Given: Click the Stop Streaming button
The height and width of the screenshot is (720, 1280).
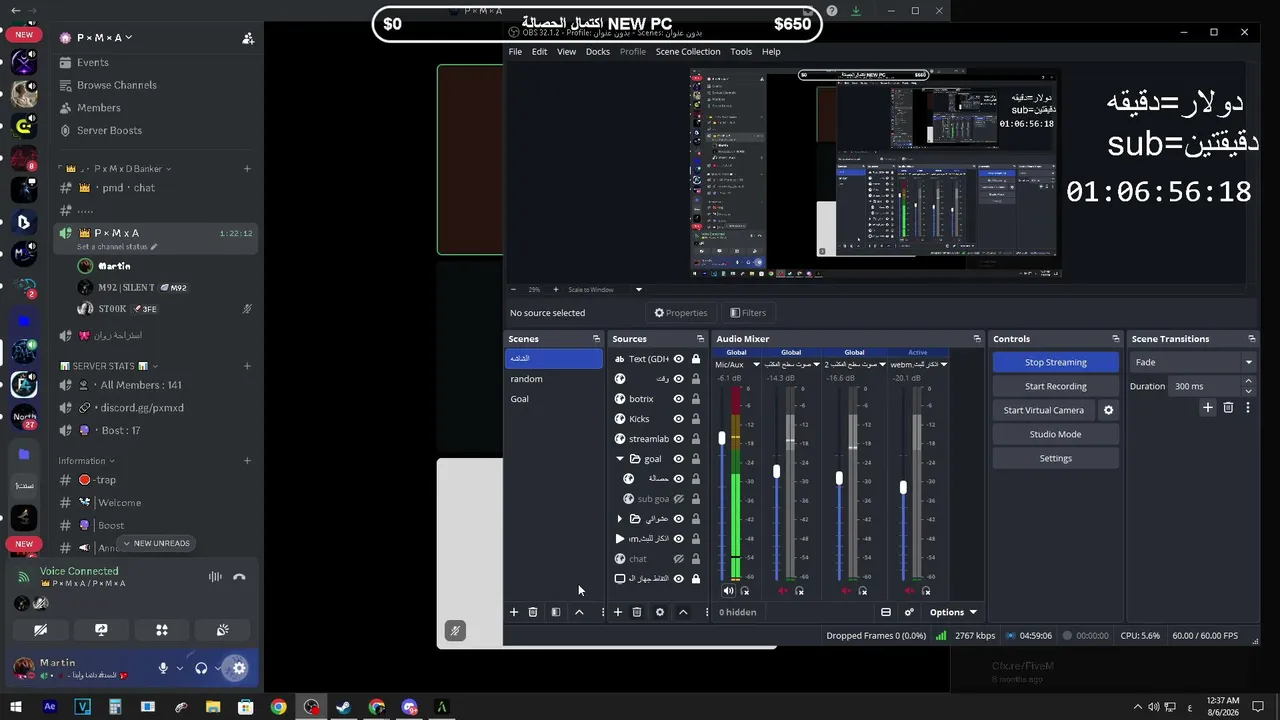Looking at the screenshot, I should [x=1056, y=362].
